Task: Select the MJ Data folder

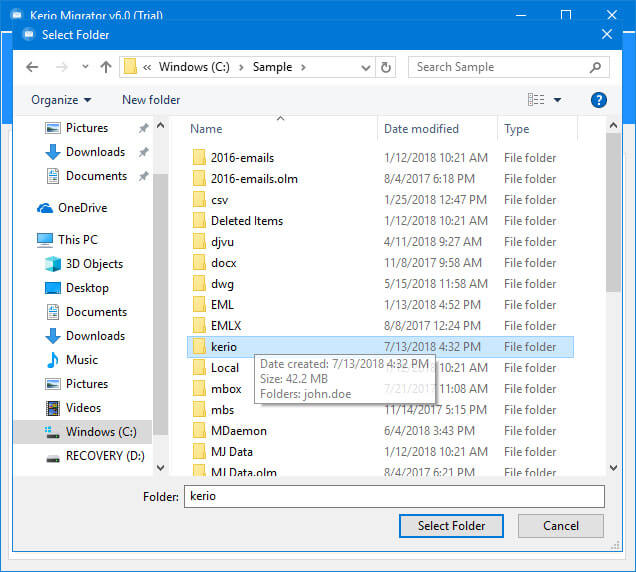Action: point(232,452)
